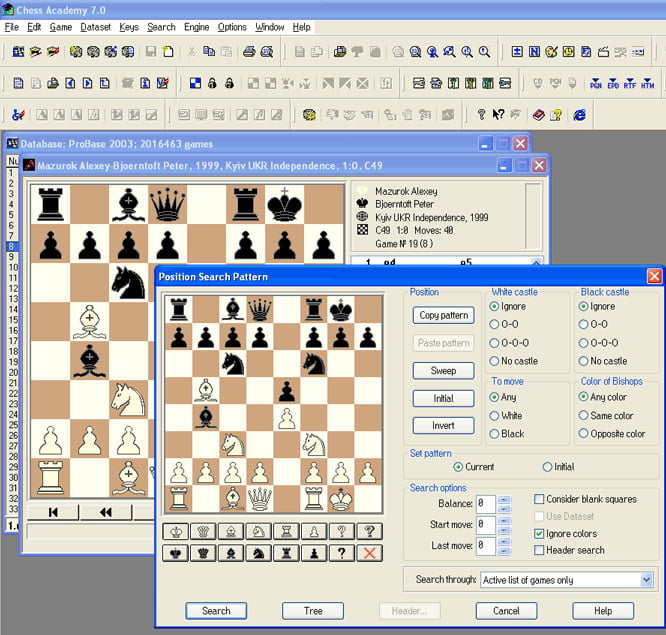Open the purple help book icon
Viewport: 666px width, 635px height.
(538, 115)
